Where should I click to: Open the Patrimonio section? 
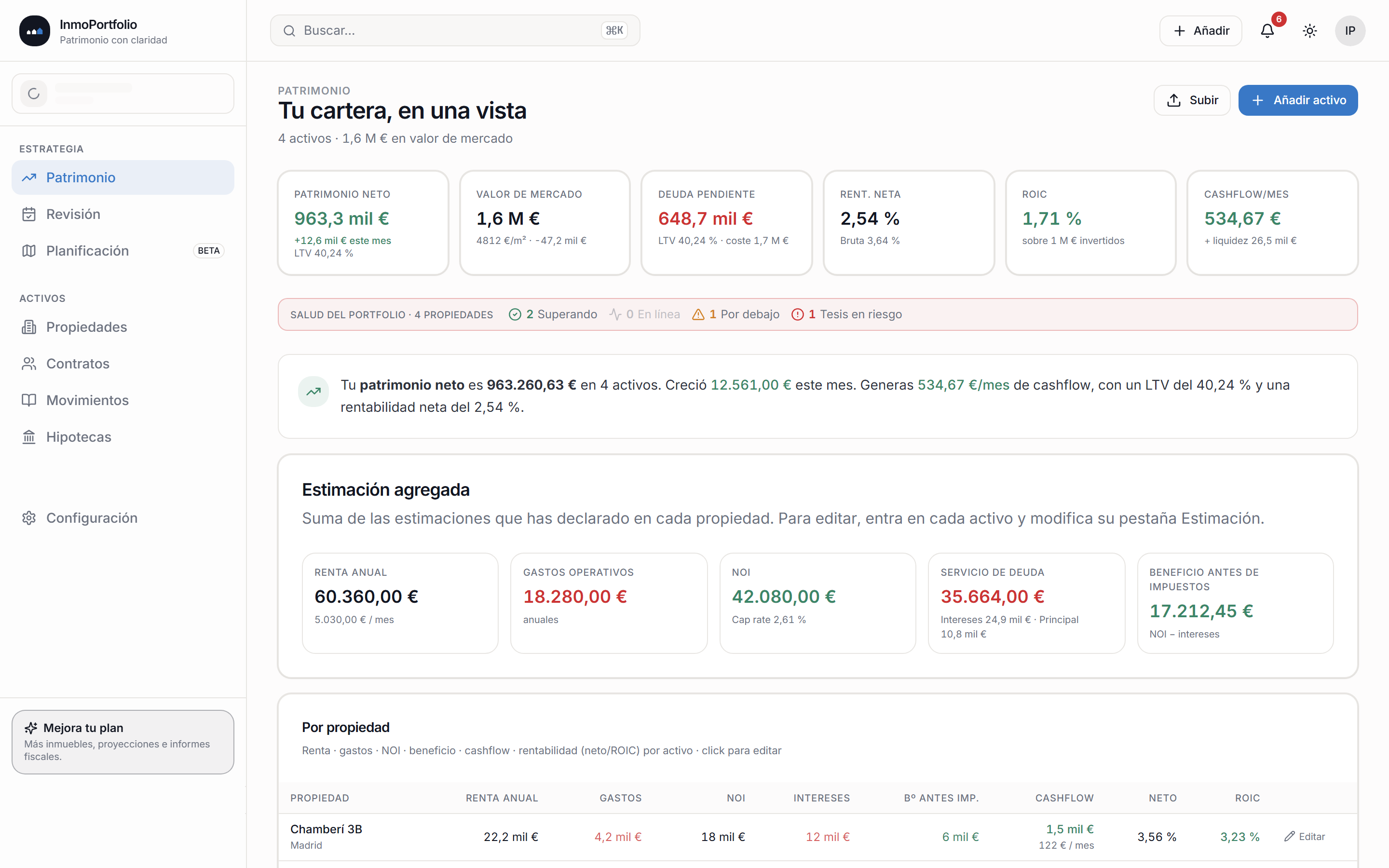click(x=123, y=177)
